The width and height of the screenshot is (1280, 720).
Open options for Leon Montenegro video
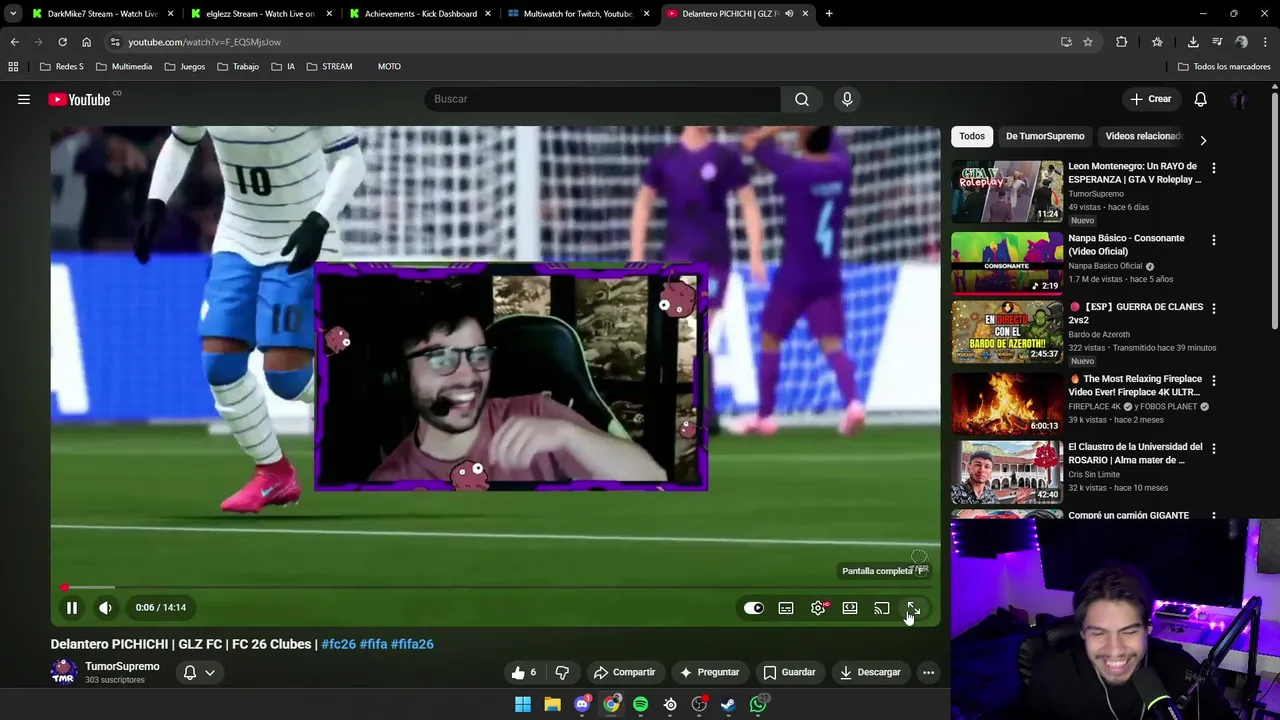(1214, 168)
